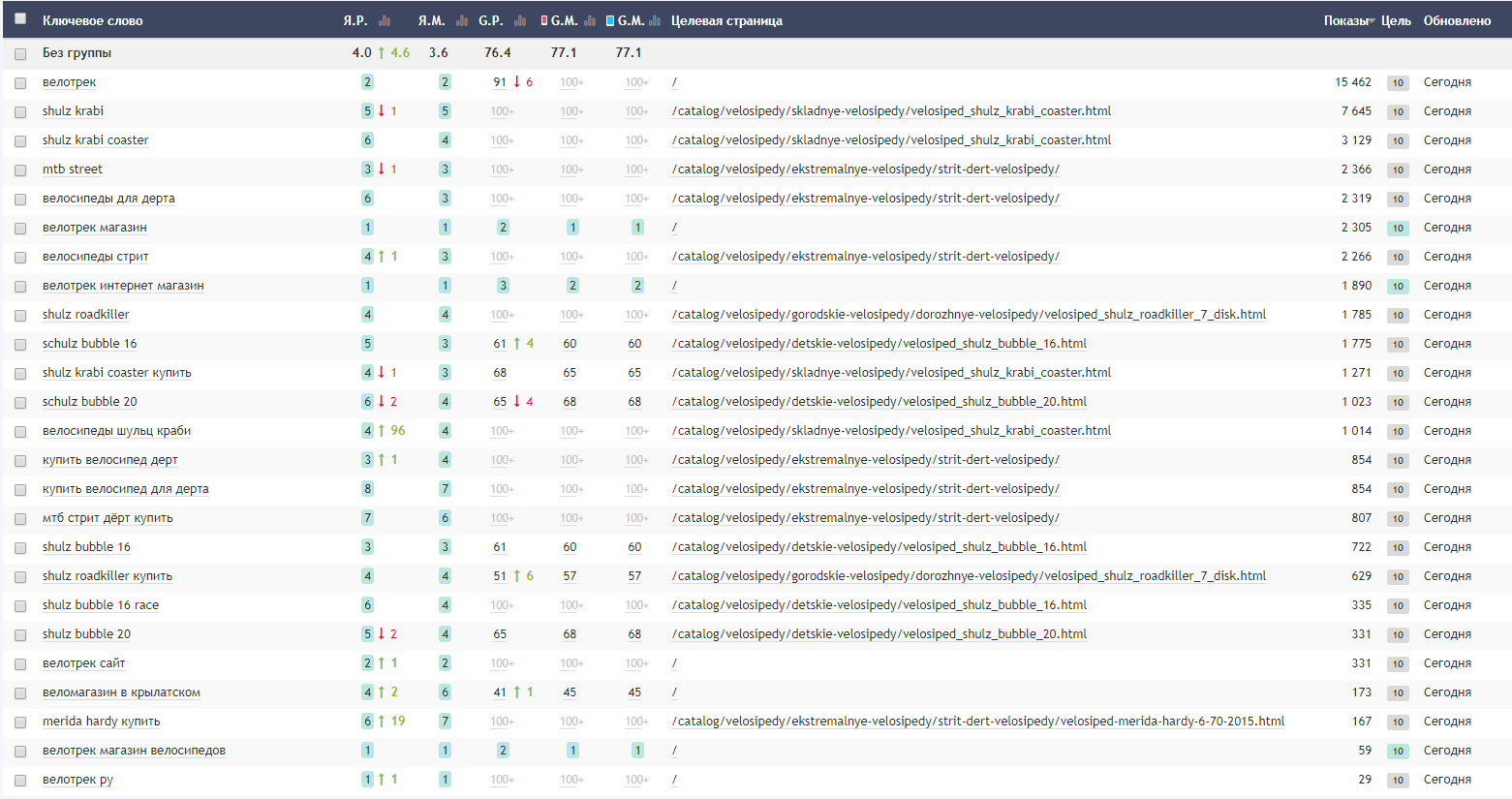Click the shows value '1 014'

tap(1356, 431)
